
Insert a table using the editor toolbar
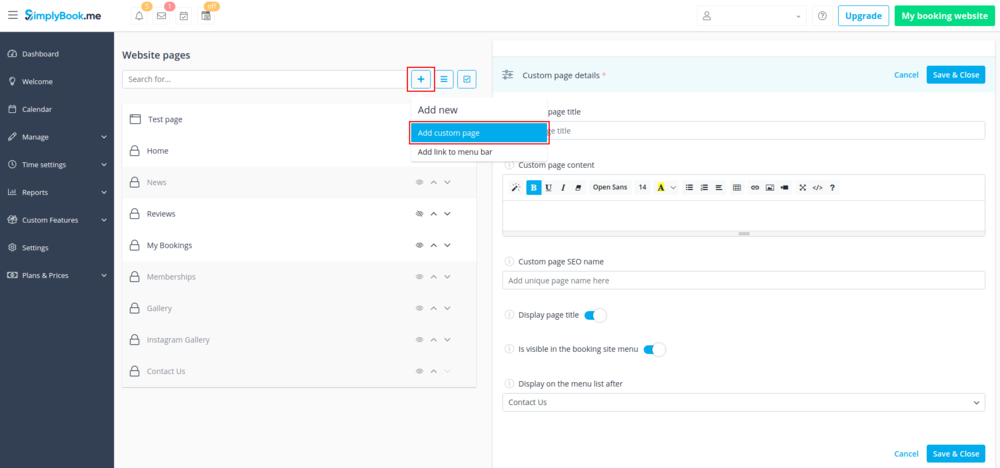pos(737,187)
